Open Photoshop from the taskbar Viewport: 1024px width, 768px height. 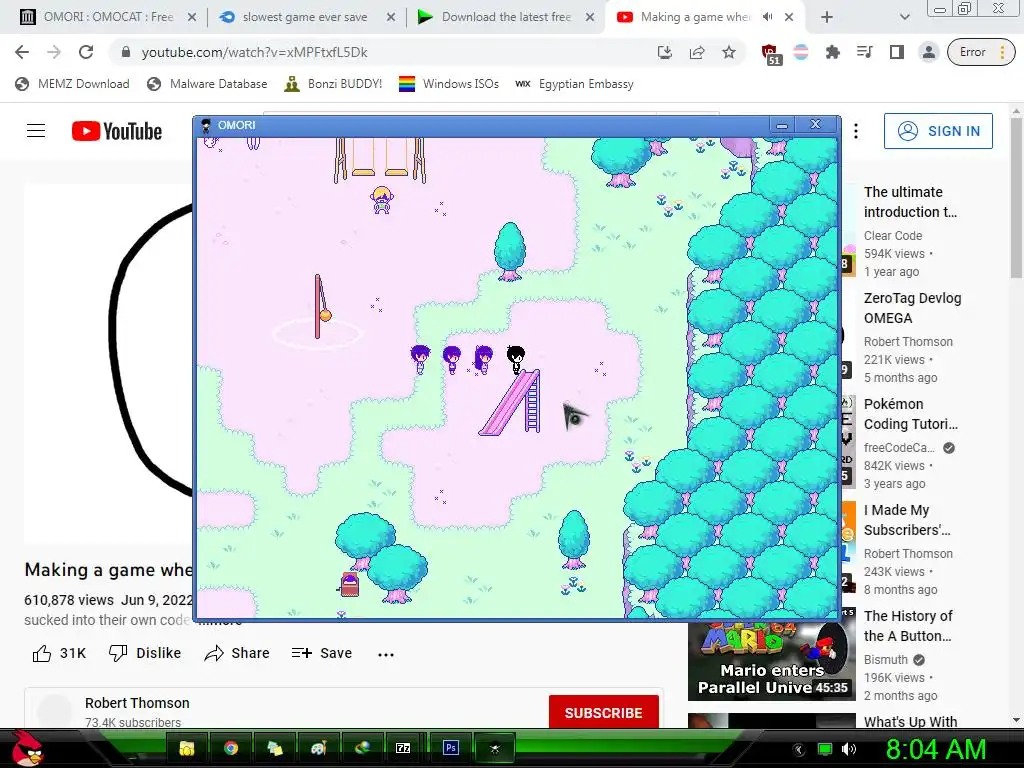[x=451, y=748]
